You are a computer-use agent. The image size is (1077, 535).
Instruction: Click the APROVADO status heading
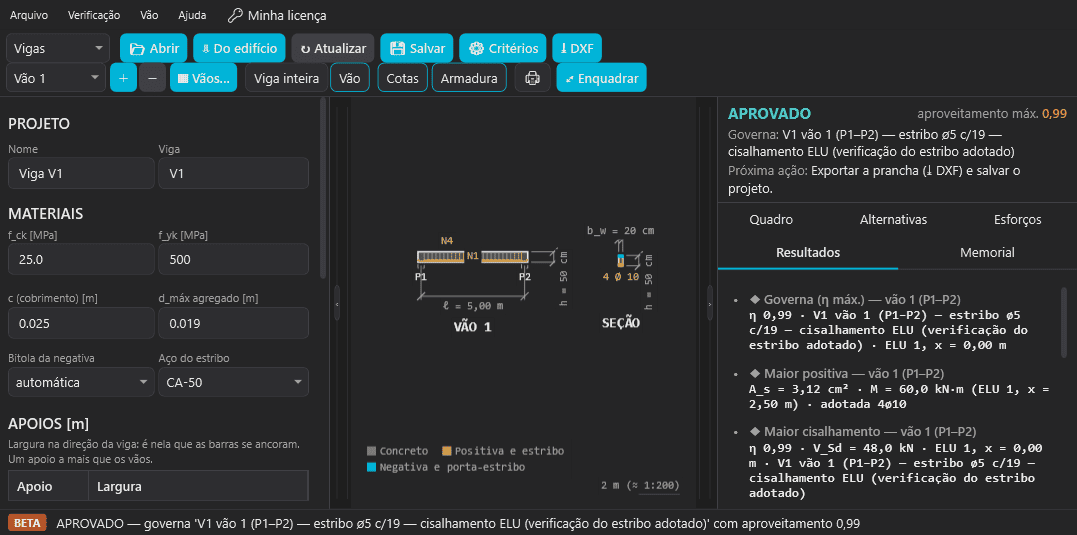click(x=769, y=114)
